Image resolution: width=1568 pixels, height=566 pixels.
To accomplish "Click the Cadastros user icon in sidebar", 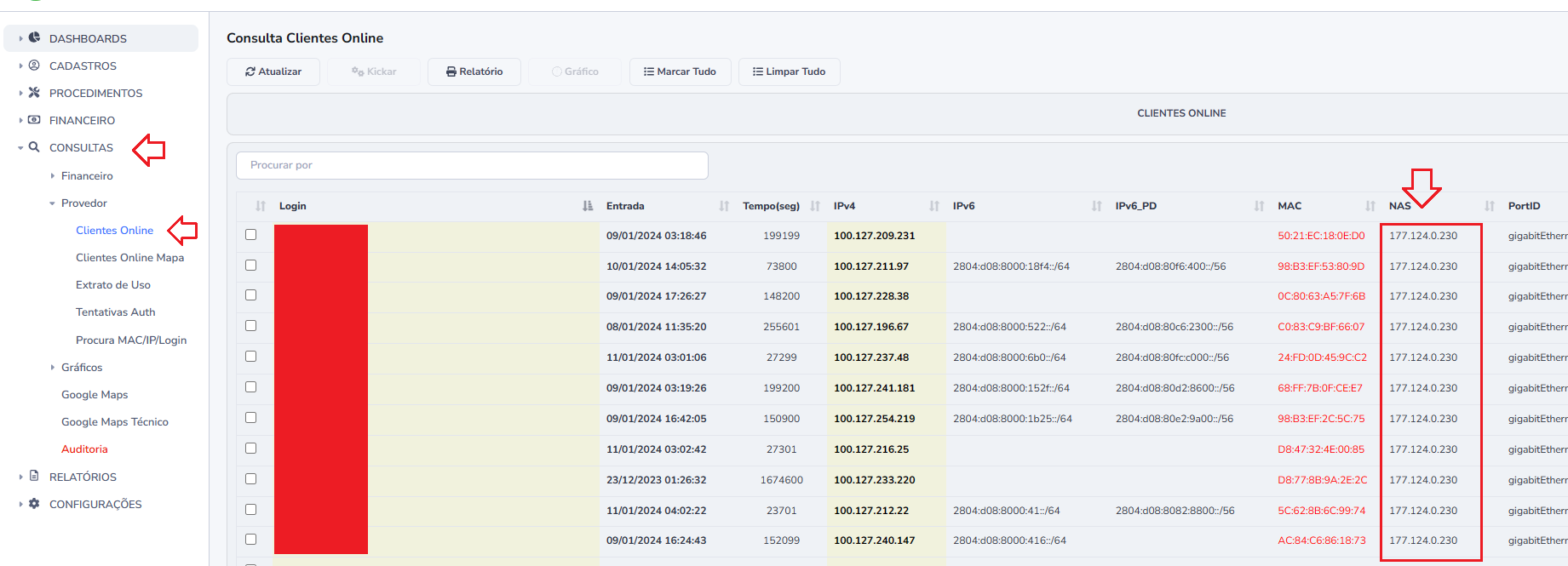I will pos(34,66).
